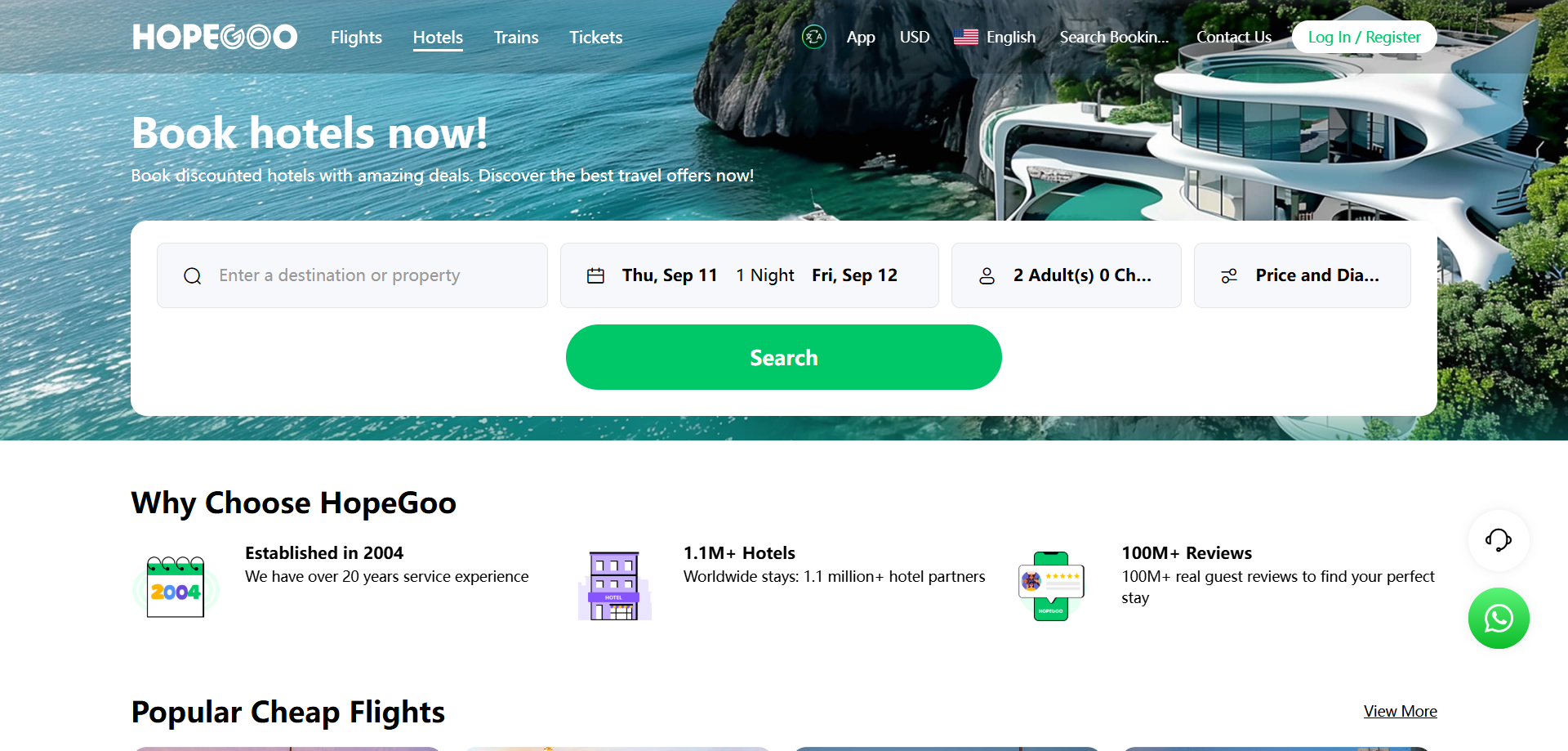Open customer support headset icon

tap(1498, 540)
